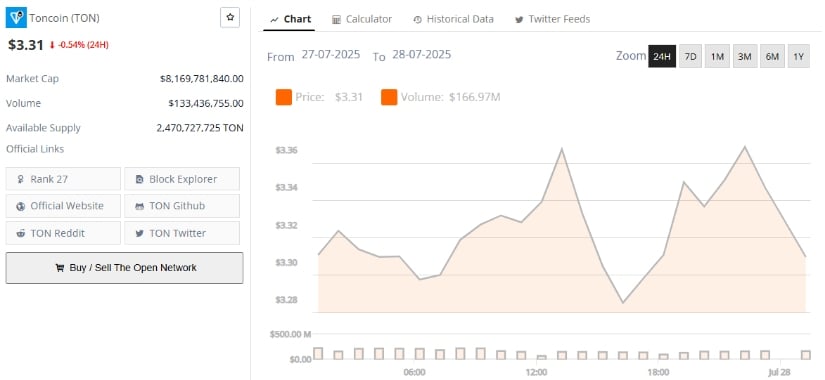
Task: Open the Block Explorer
Action: point(182,179)
